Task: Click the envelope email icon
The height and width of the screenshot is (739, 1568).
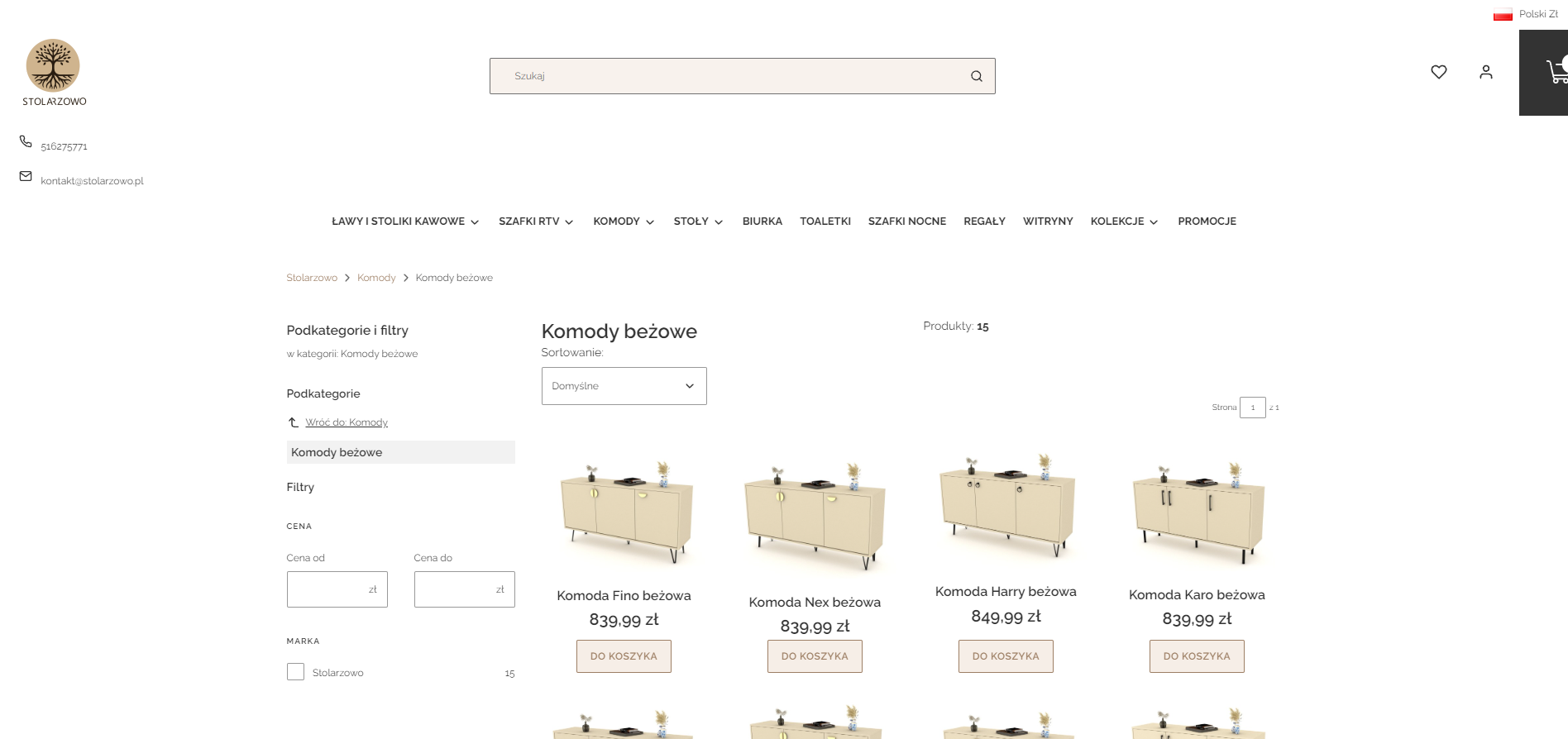Action: 26,176
